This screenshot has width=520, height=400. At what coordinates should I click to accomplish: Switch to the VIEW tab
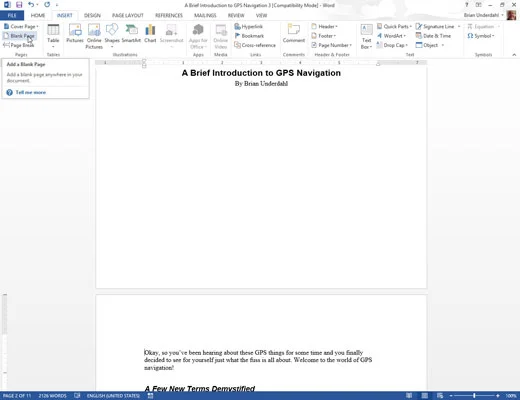261,15
